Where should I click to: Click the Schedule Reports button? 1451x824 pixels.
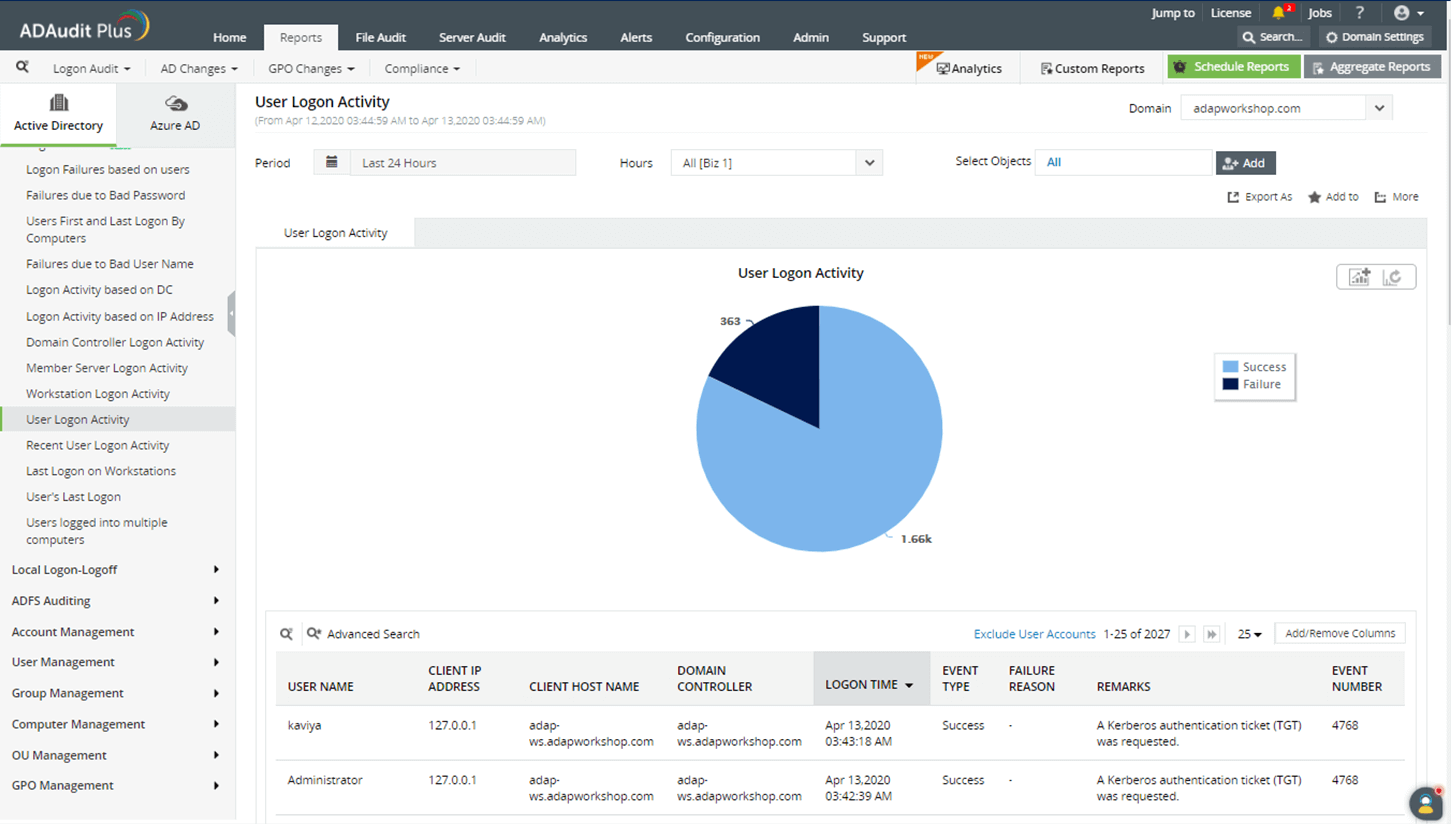pyautogui.click(x=1233, y=67)
